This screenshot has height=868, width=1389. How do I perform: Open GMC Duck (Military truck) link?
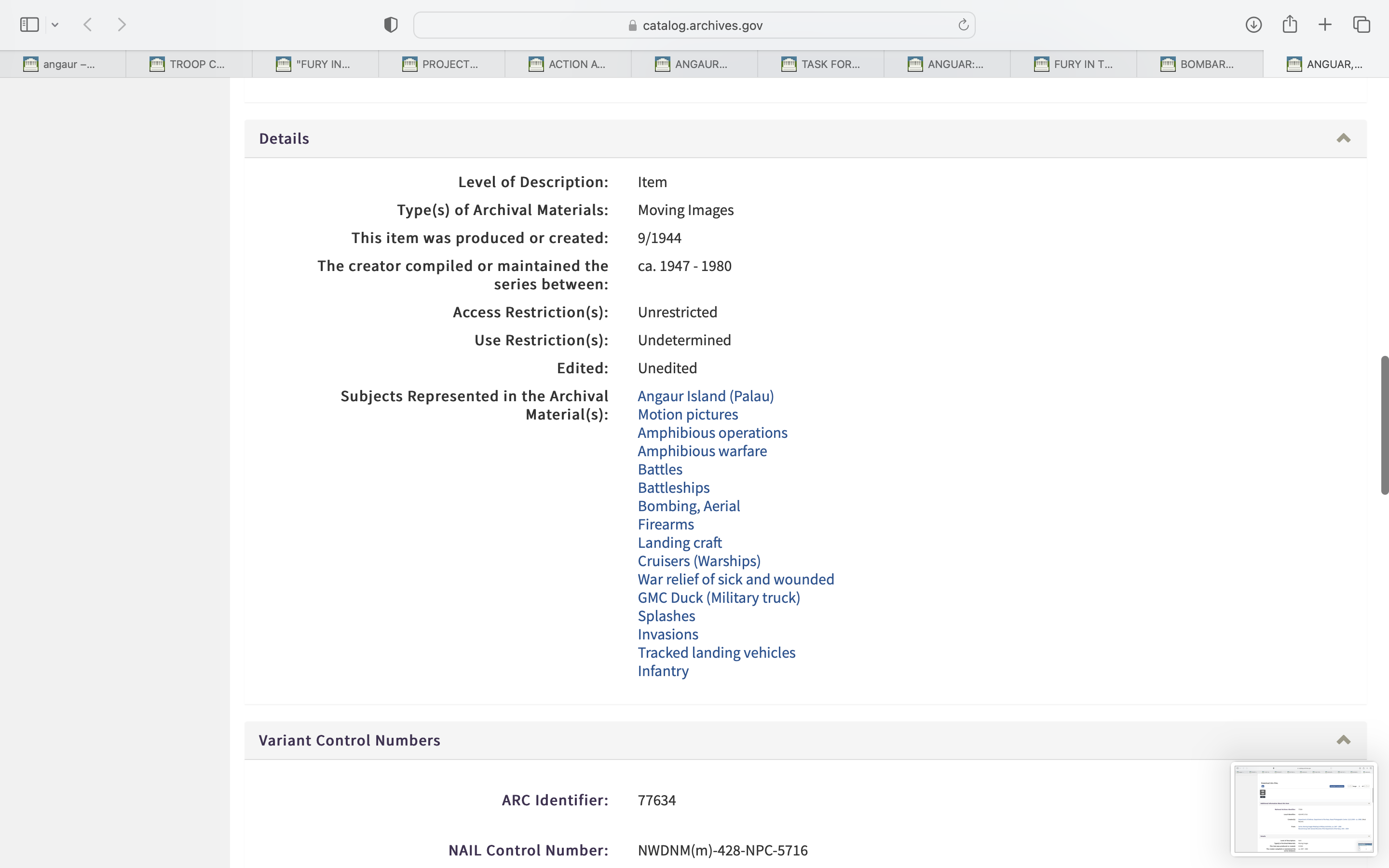[719, 597]
